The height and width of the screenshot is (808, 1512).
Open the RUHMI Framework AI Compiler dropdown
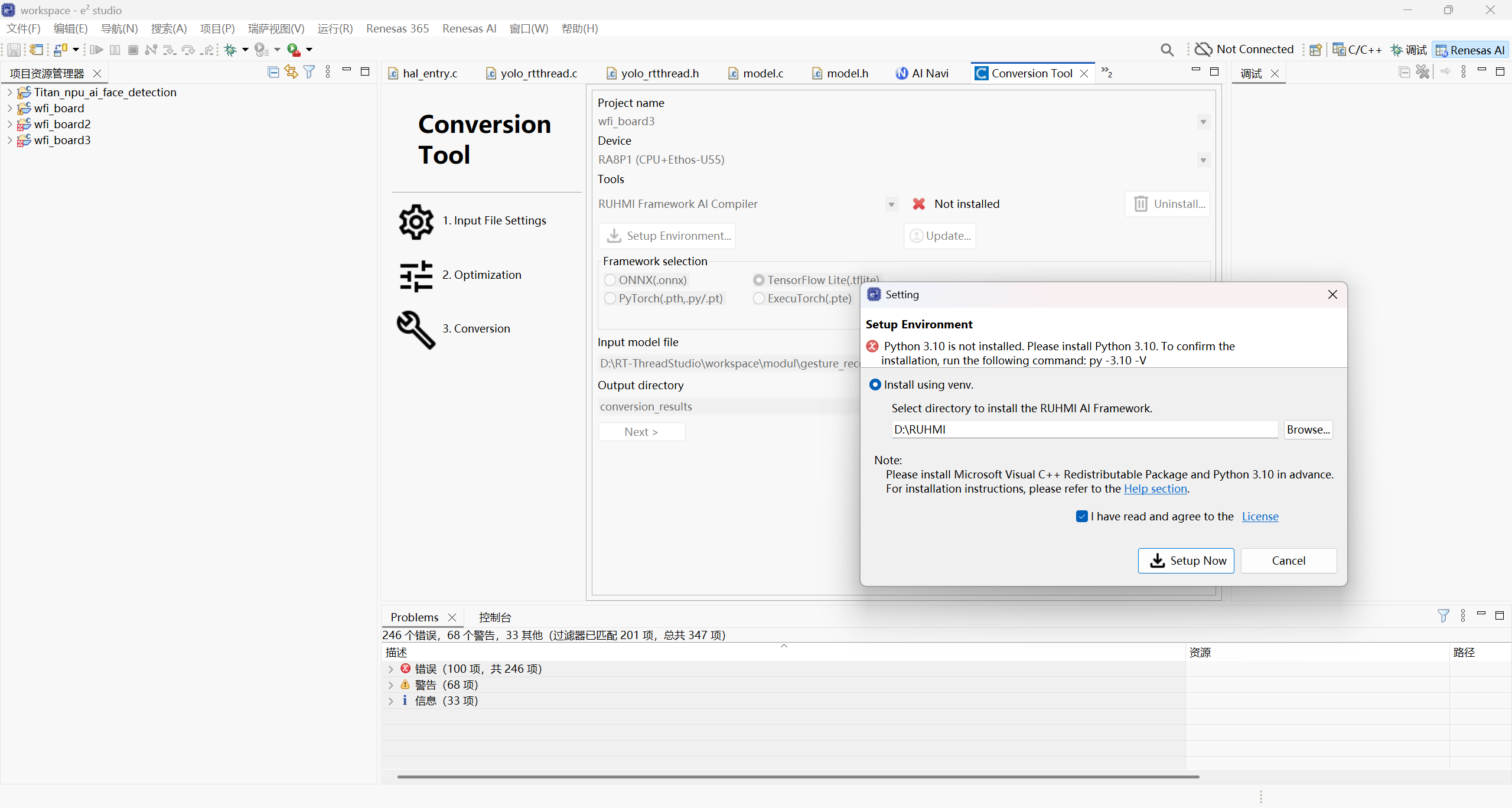point(891,204)
